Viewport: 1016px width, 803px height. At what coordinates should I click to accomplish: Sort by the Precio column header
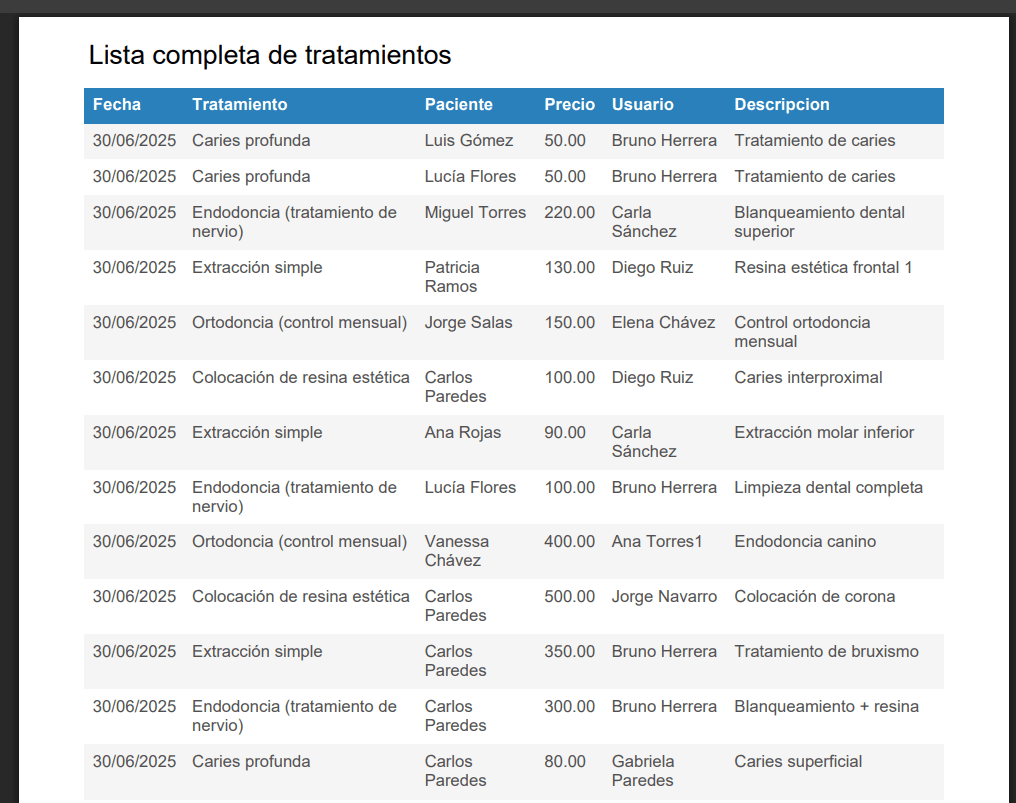click(x=568, y=105)
